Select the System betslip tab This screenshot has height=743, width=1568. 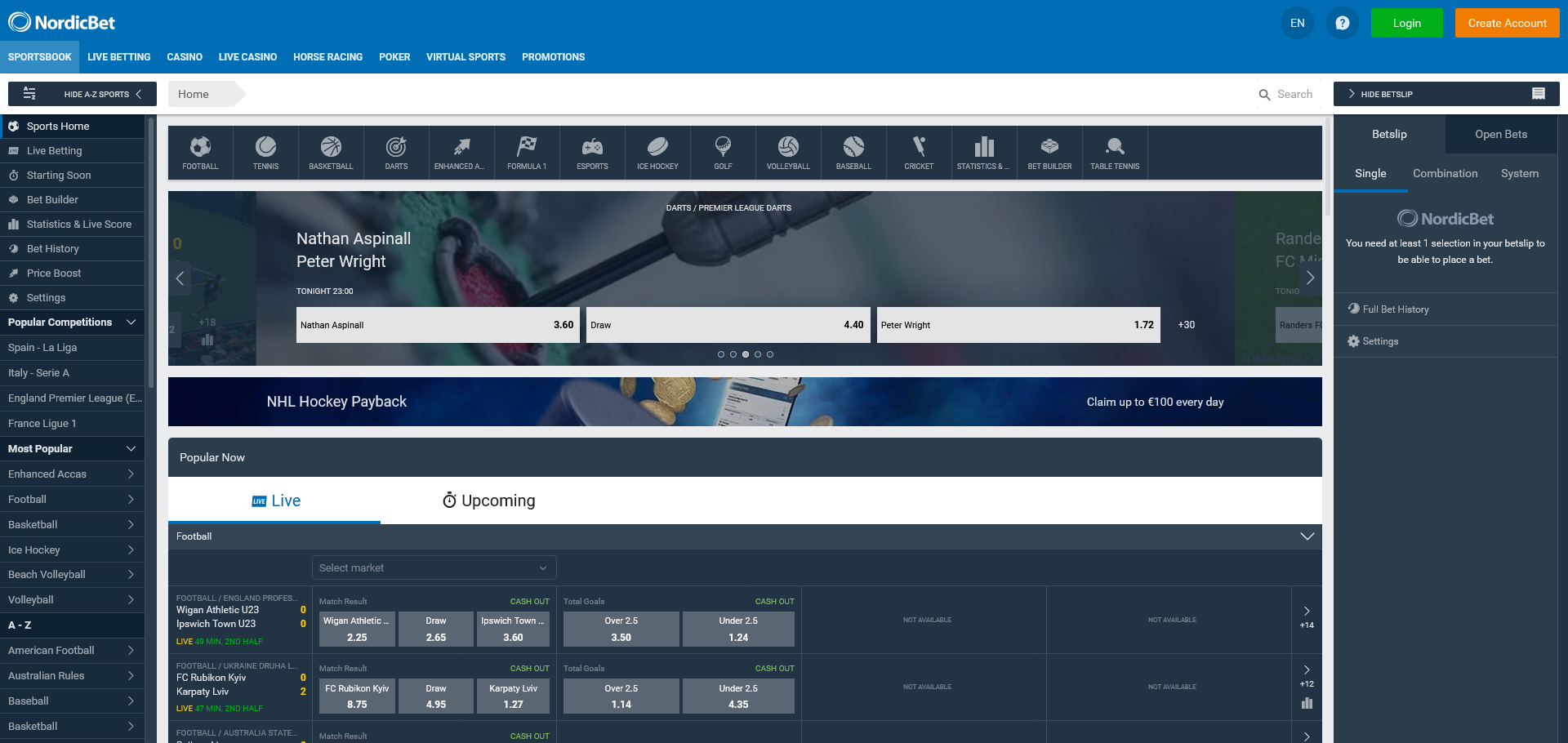(1519, 173)
